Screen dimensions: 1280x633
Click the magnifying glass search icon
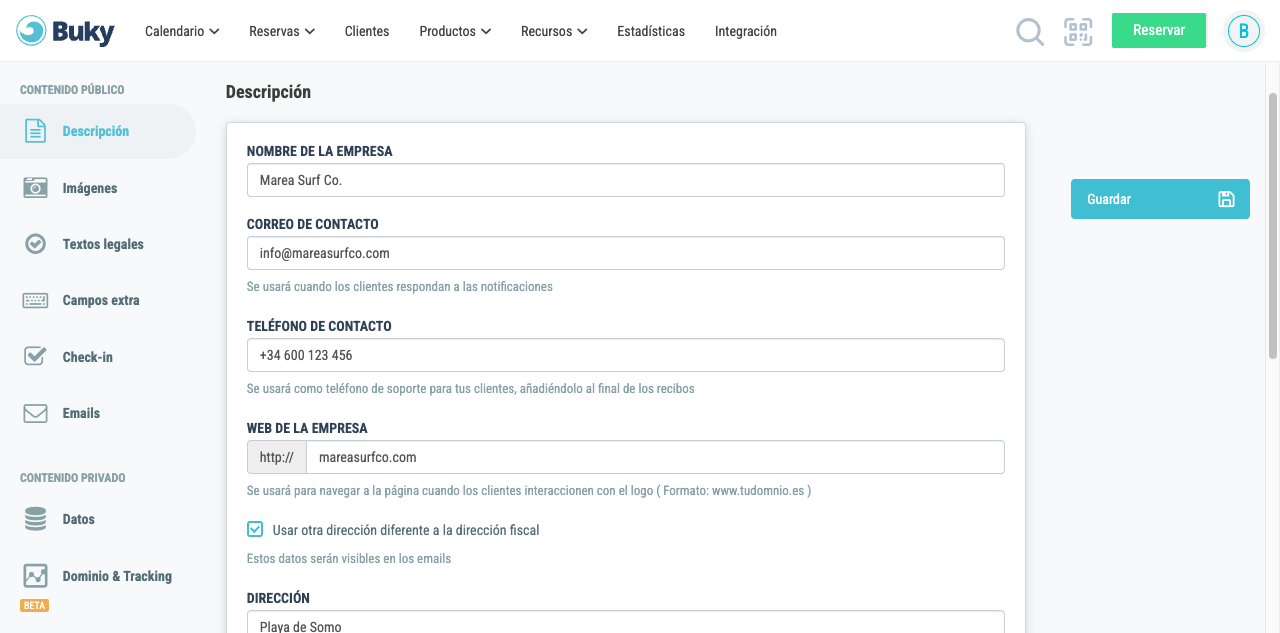(x=1030, y=32)
